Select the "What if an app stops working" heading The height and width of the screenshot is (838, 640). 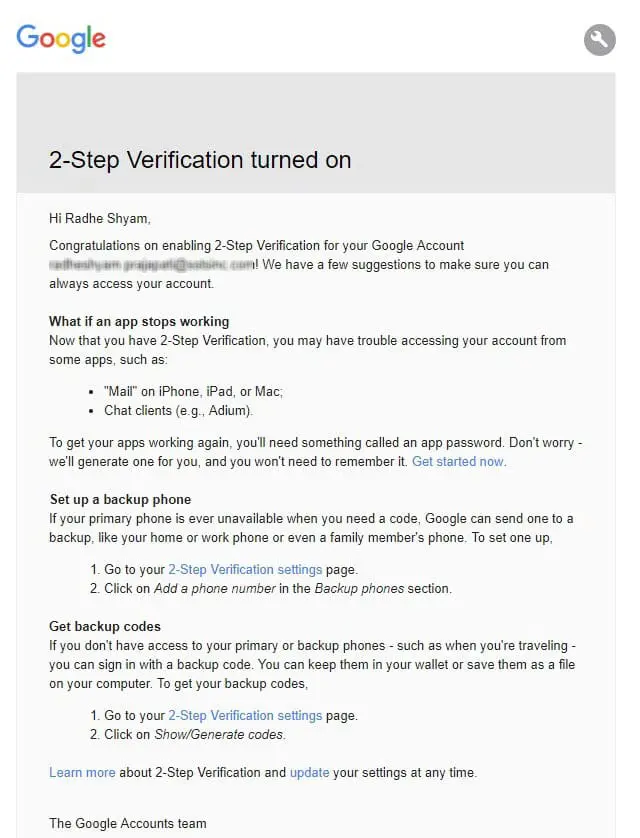pyautogui.click(x=139, y=321)
